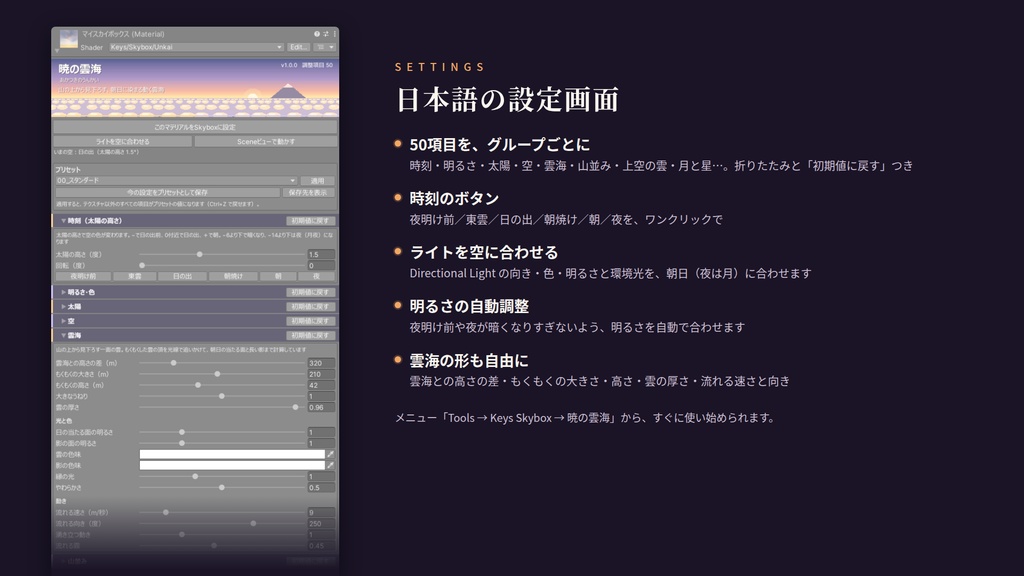The image size is (1024, 576).
Task: Open the material help question-mark icon
Action: [317, 34]
